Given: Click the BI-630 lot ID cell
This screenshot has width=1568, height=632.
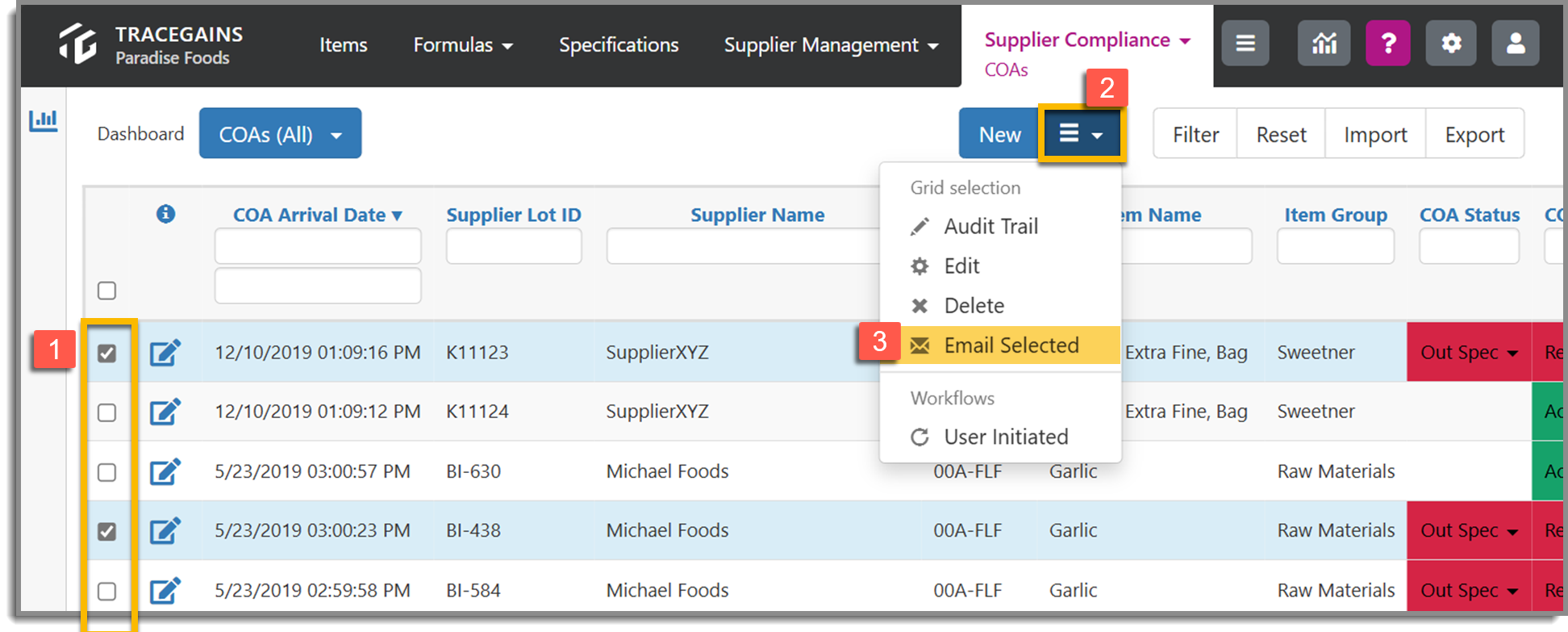Looking at the screenshot, I should (473, 471).
